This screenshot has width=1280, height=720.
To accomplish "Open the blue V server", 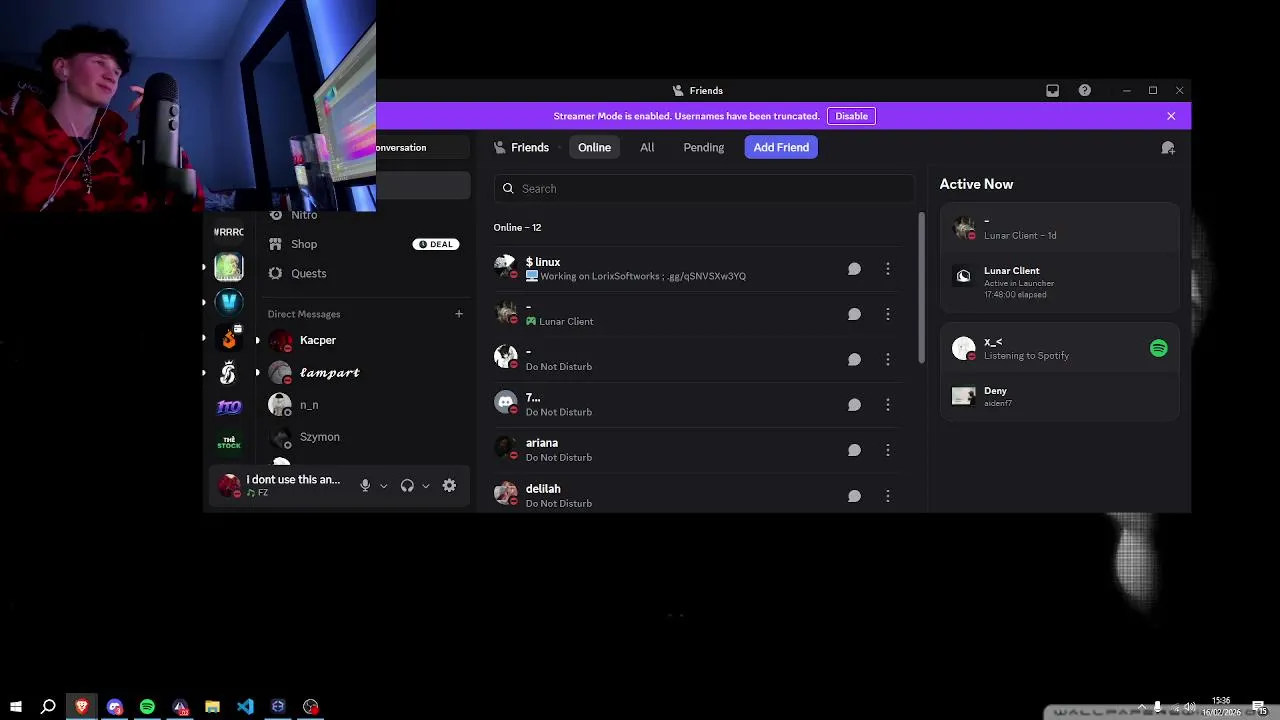I will [229, 302].
